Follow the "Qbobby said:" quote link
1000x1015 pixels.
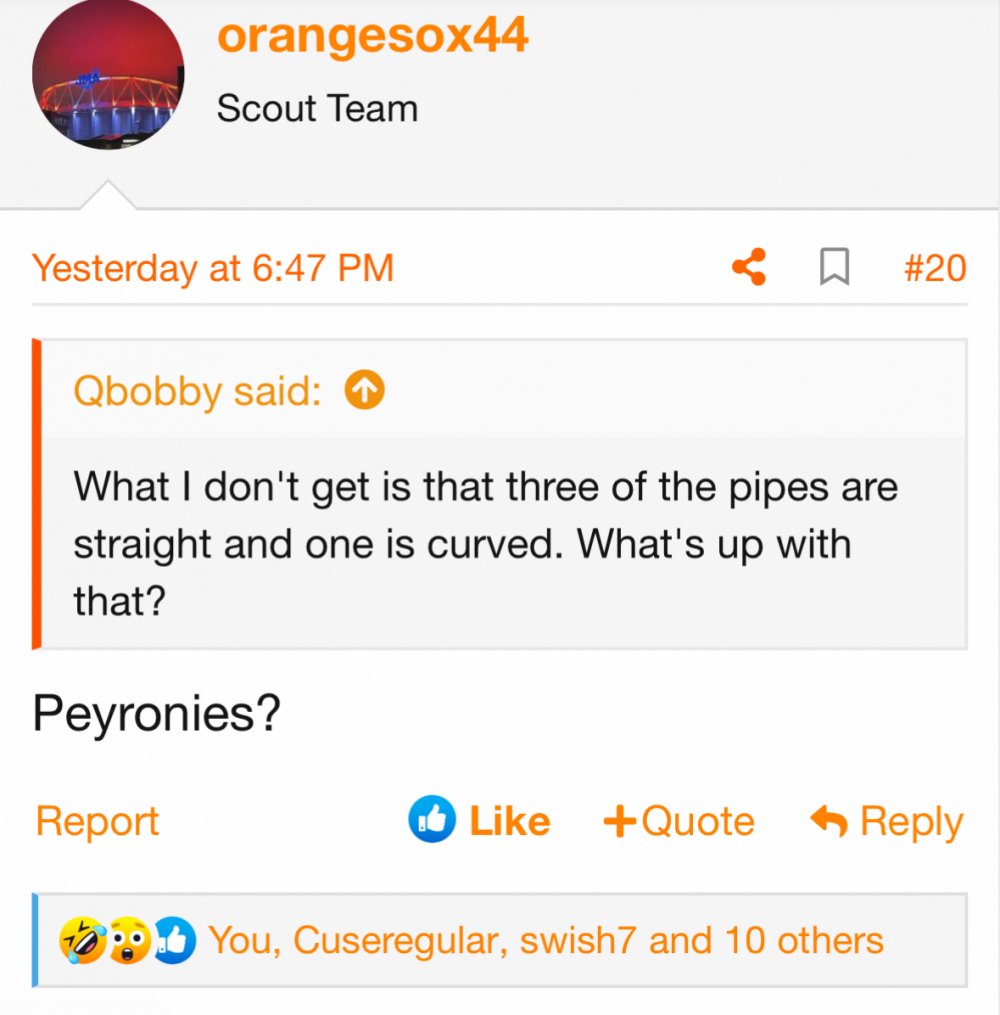(197, 391)
